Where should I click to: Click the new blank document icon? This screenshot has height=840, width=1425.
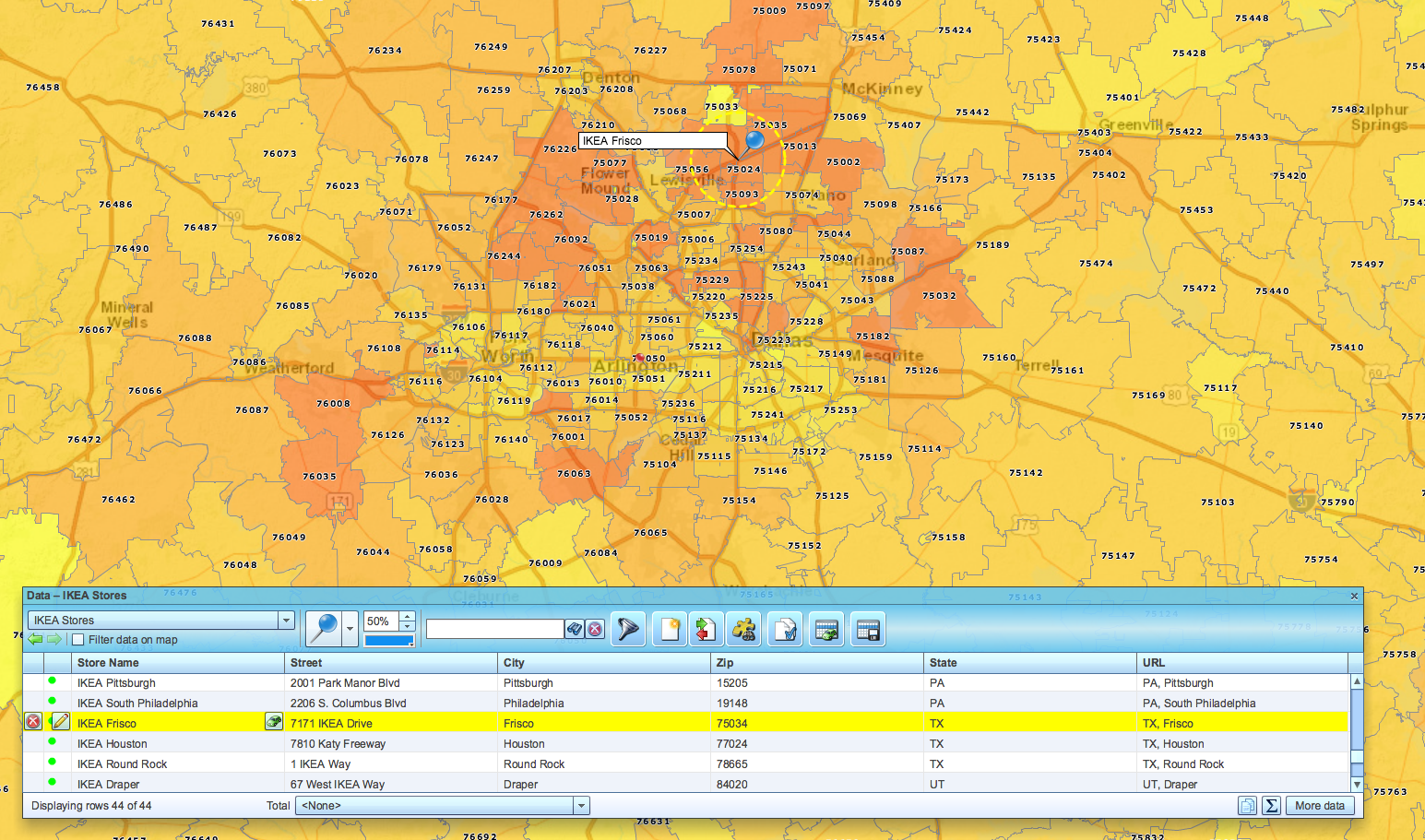(669, 629)
